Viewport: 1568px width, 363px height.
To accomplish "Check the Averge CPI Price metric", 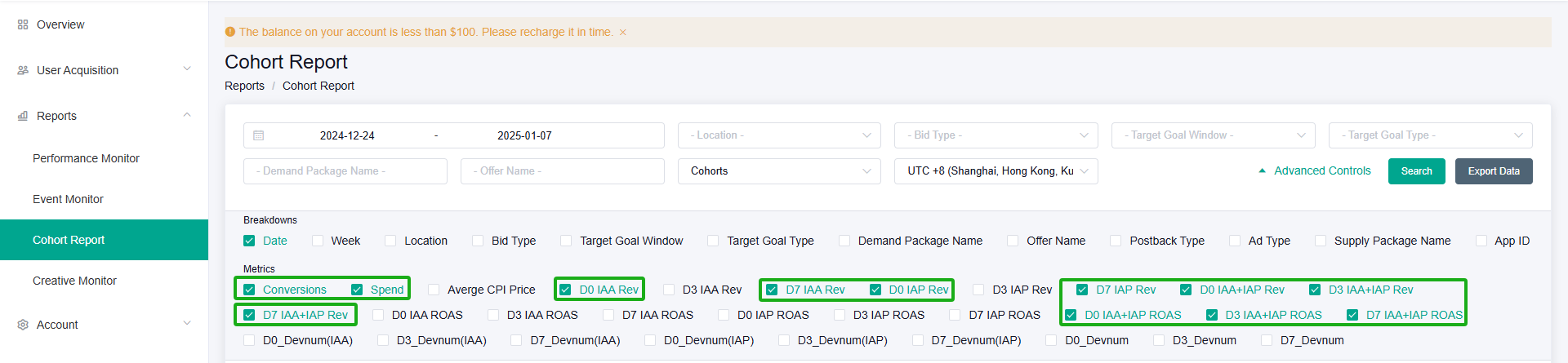I will tap(434, 290).
